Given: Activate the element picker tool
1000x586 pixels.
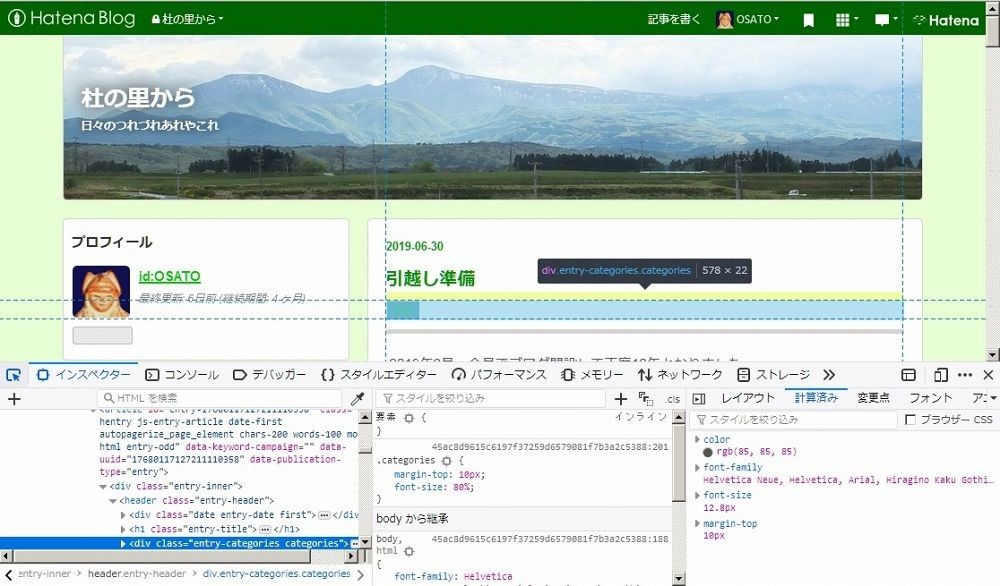Looking at the screenshot, I should tap(13, 373).
